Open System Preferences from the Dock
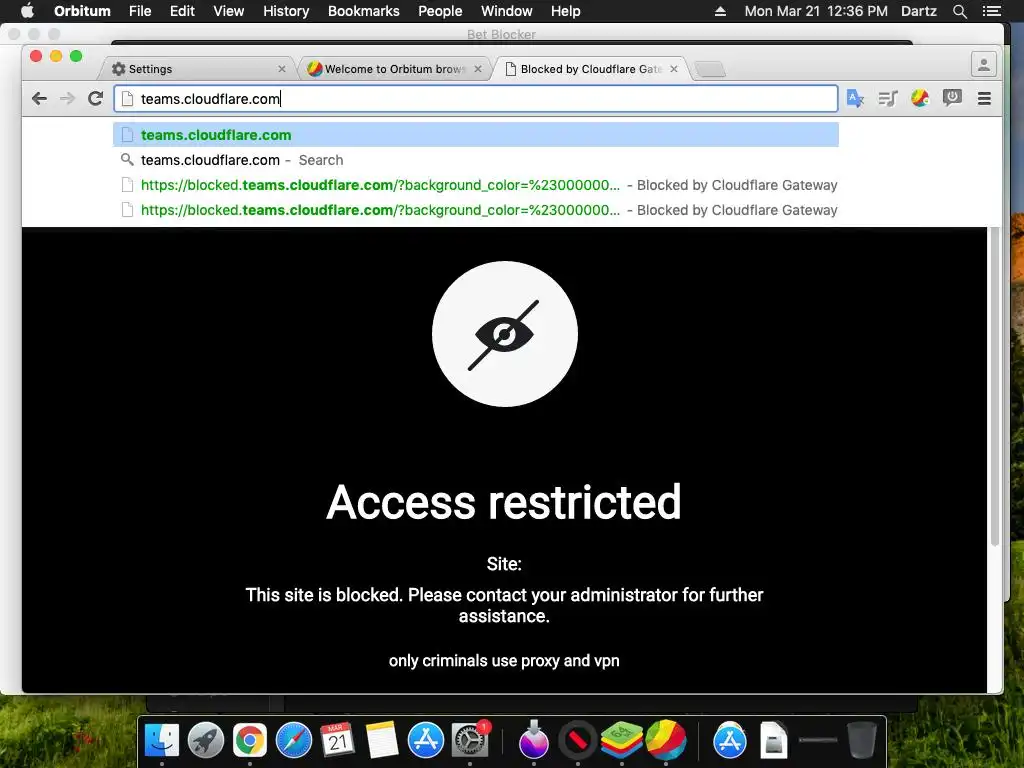Screen dimensions: 1024x768 (x=470, y=741)
